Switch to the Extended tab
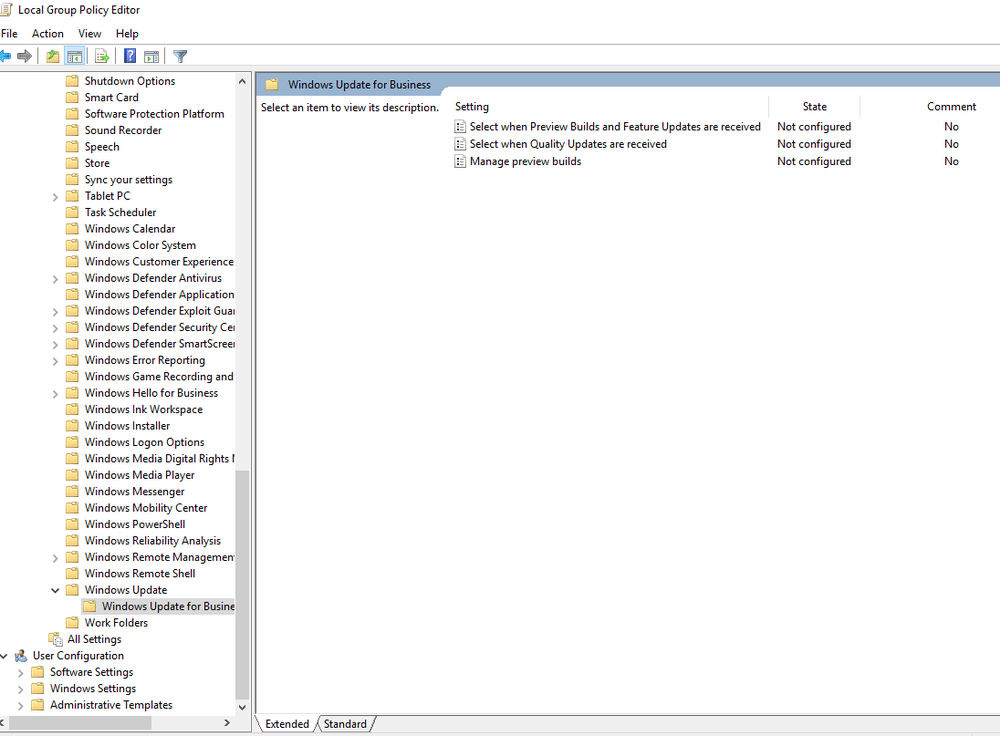The width and height of the screenshot is (1000, 736). point(287,724)
